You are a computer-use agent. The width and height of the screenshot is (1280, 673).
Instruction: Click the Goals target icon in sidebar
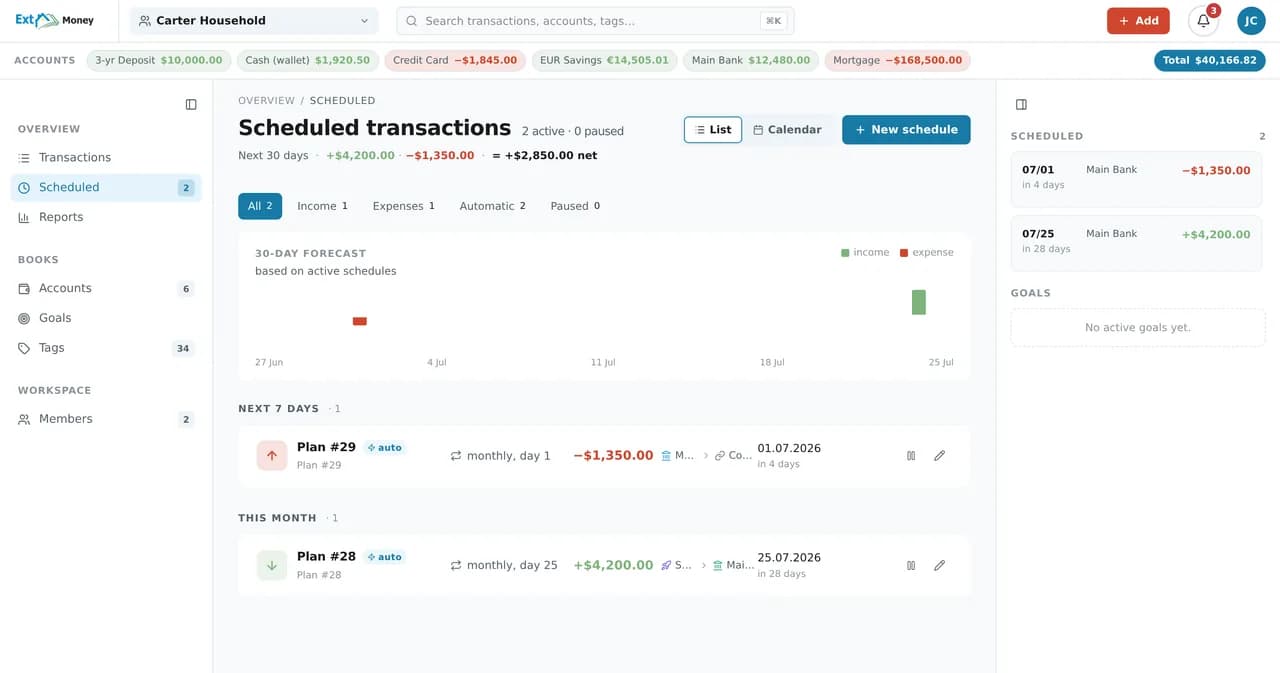coord(24,318)
